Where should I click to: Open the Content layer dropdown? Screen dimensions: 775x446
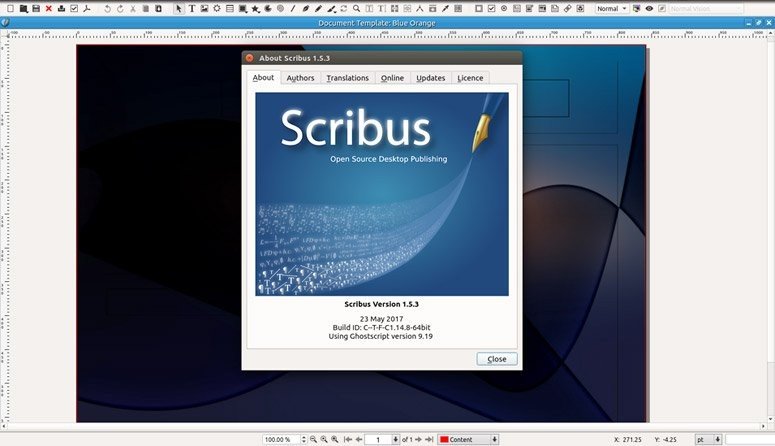(x=468, y=439)
